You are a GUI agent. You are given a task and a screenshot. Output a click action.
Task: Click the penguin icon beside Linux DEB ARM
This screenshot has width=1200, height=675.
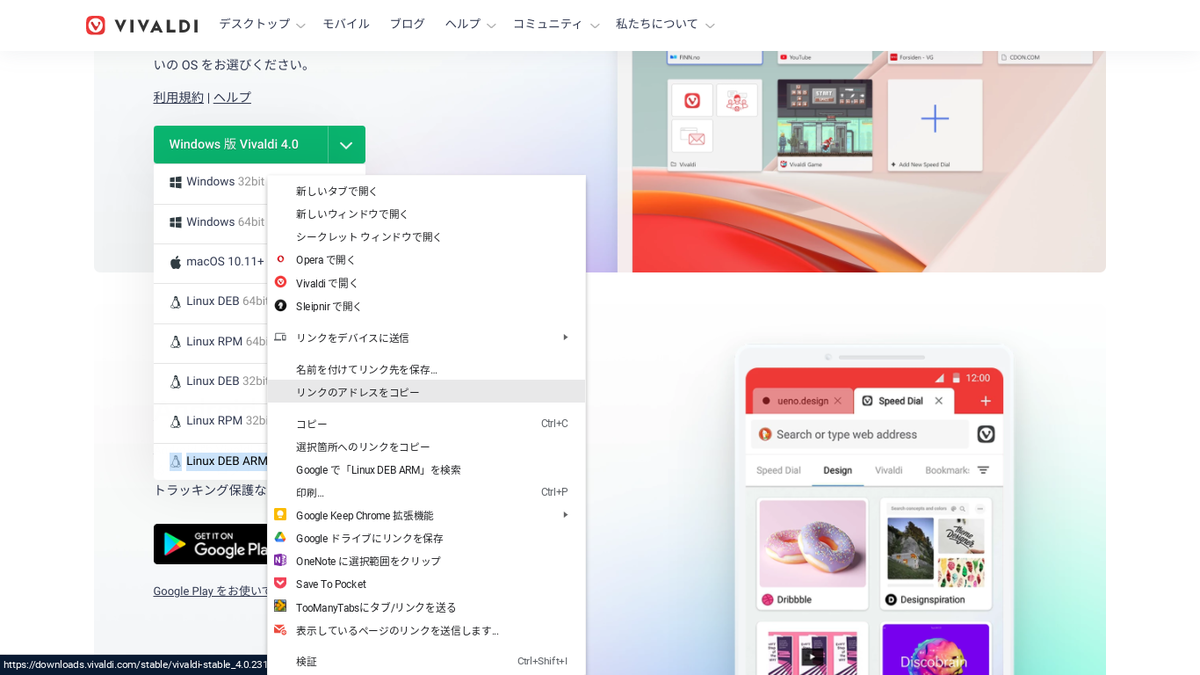click(x=175, y=461)
